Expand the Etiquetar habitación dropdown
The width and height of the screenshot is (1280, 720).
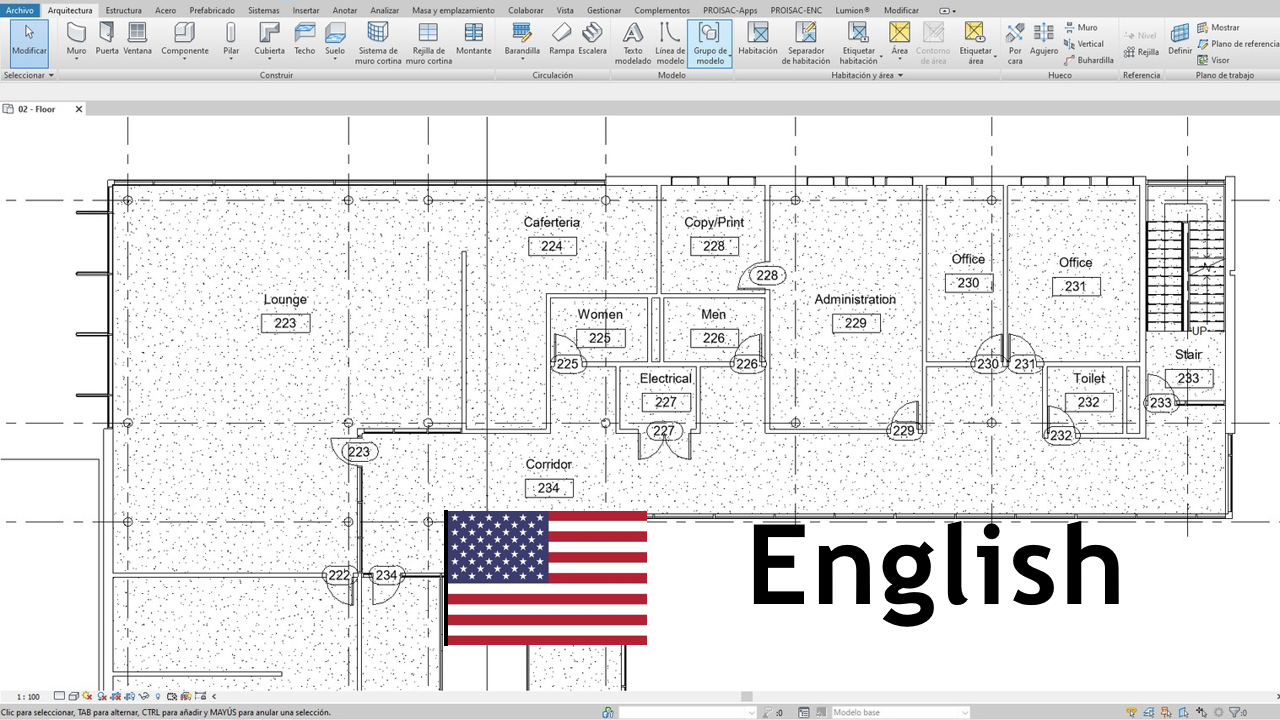click(881, 56)
